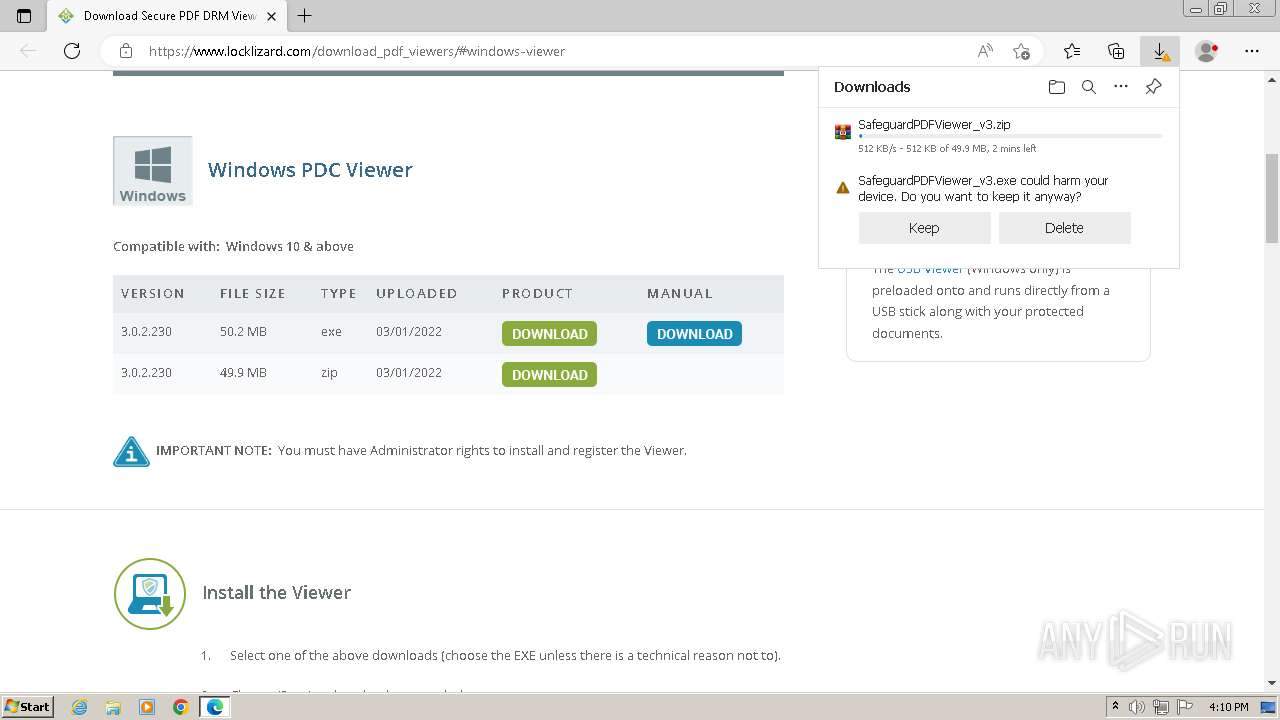Image resolution: width=1280 pixels, height=720 pixels.
Task: Click the 49.9 MB file size cell
Action: (243, 373)
